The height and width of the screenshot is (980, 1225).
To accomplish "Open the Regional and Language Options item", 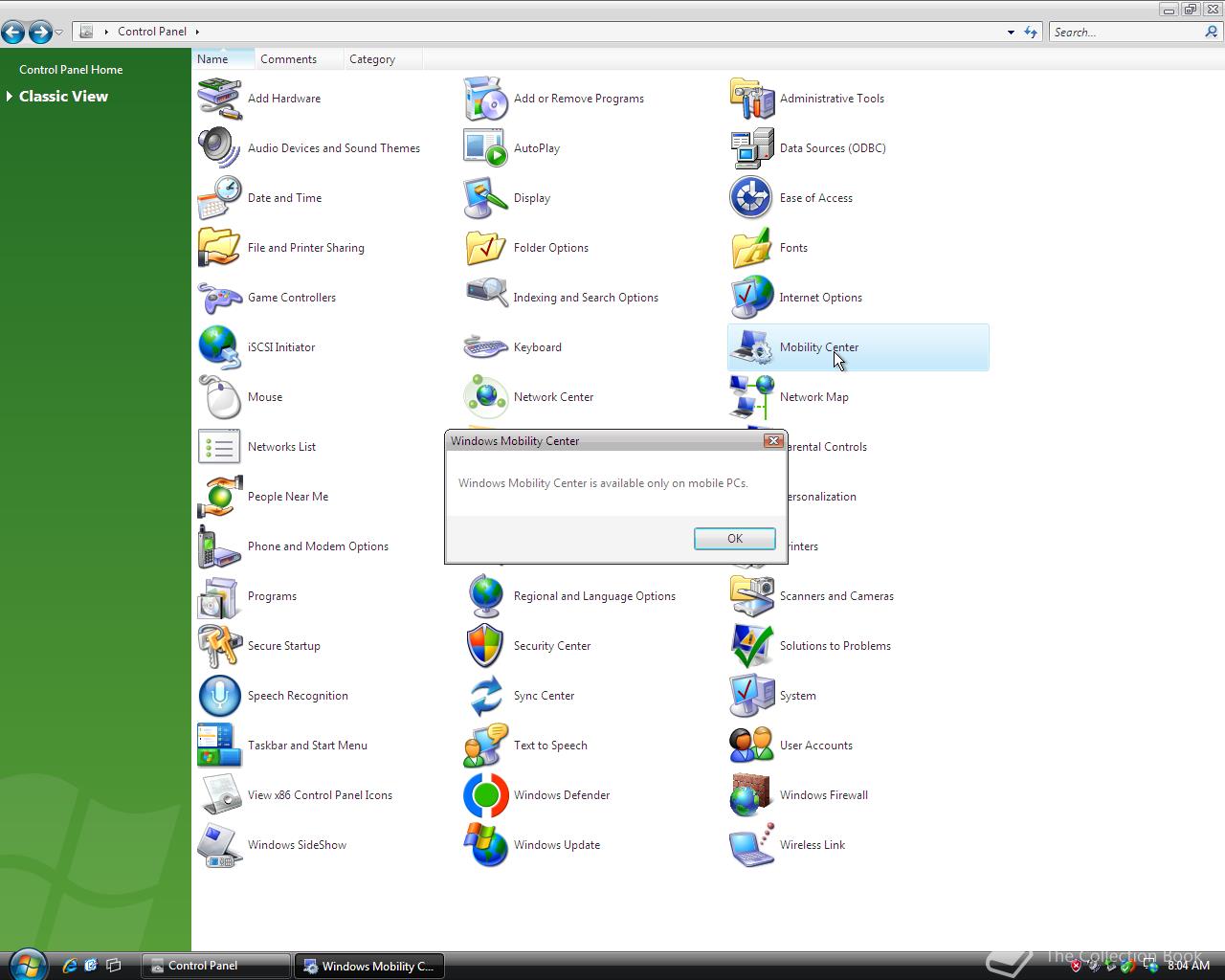I will pos(485,596).
